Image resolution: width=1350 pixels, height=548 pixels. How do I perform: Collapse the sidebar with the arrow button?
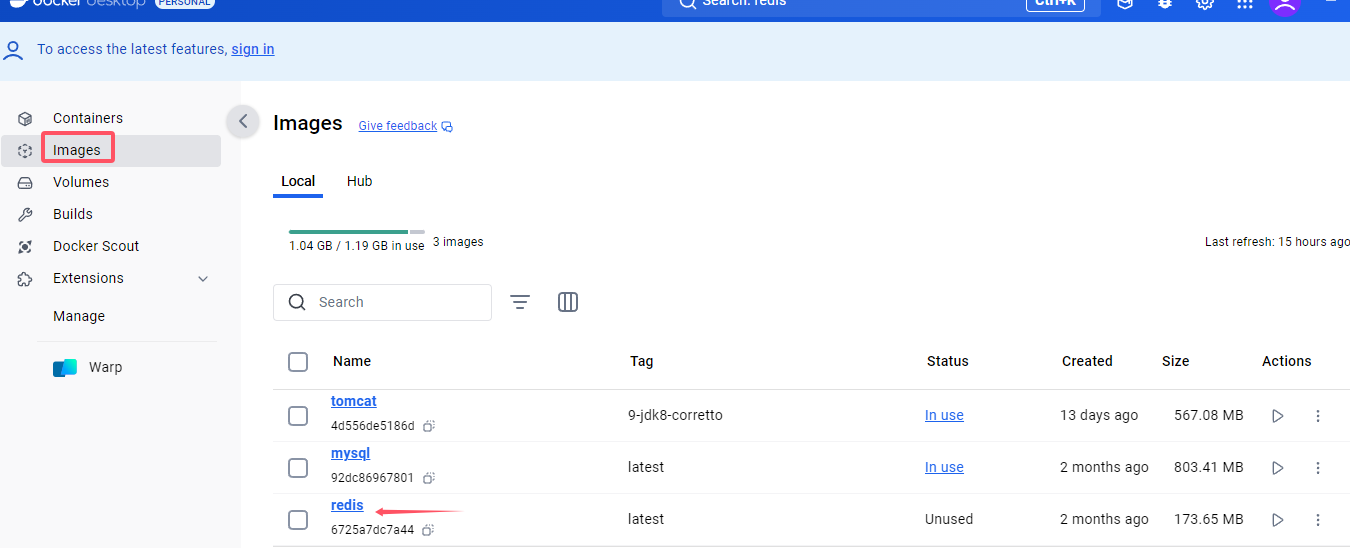click(243, 121)
